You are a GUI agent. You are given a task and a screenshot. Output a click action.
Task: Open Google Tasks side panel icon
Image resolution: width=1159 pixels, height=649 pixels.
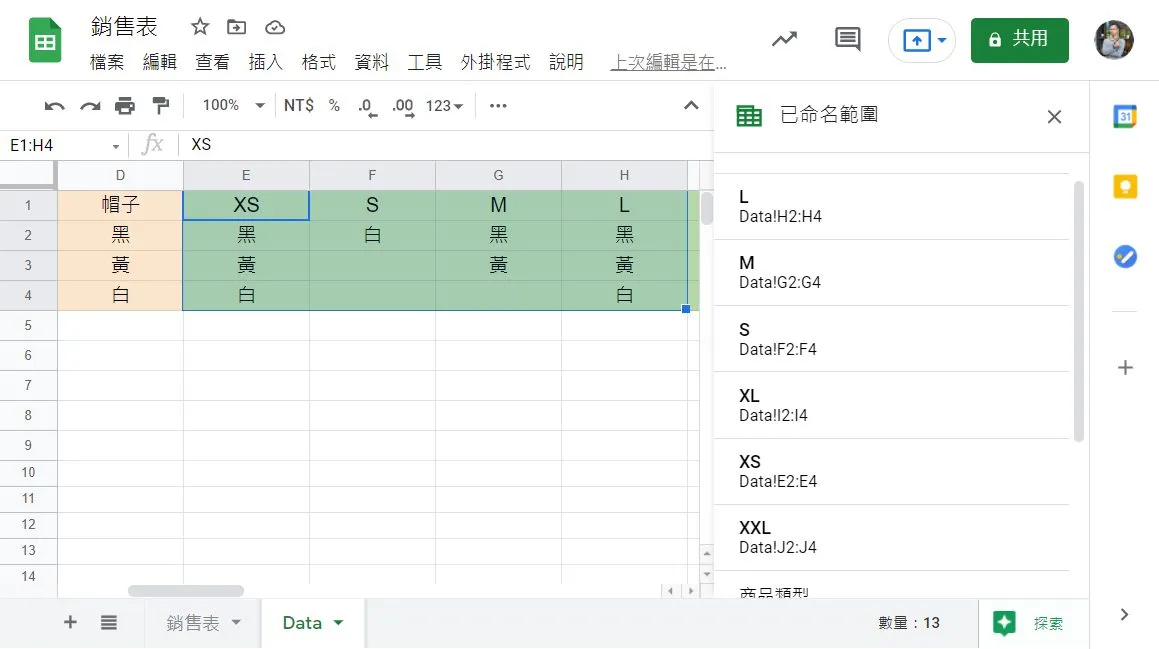pos(1125,256)
